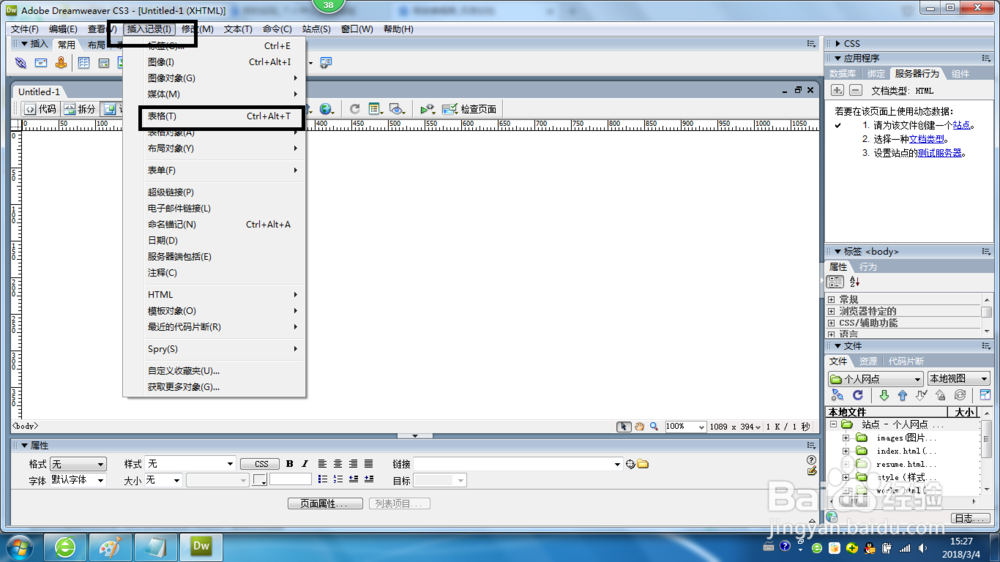Click the 链接 link input field
Screen dimensions: 1000x562
(517, 464)
